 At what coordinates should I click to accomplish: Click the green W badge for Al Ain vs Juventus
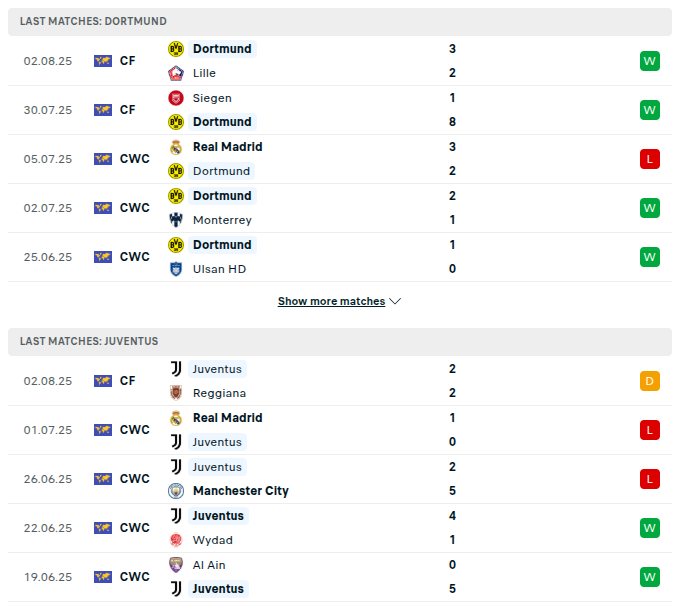pos(650,577)
